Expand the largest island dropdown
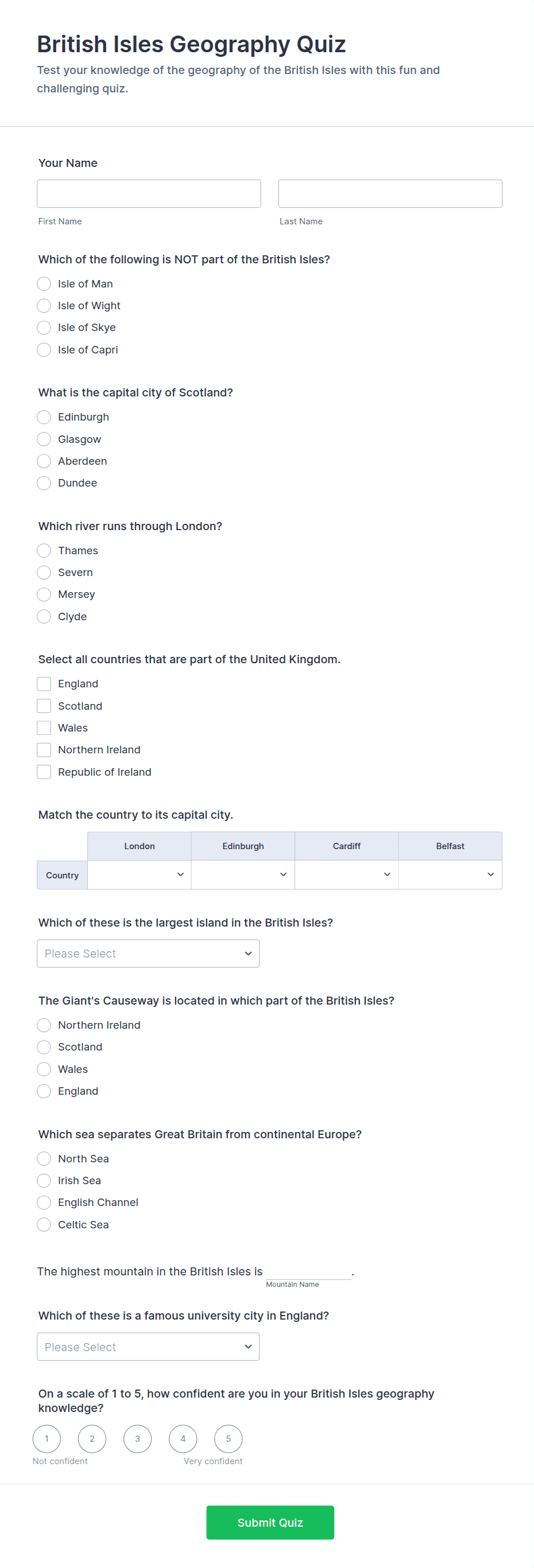Image resolution: width=534 pixels, height=1568 pixels. coord(148,954)
